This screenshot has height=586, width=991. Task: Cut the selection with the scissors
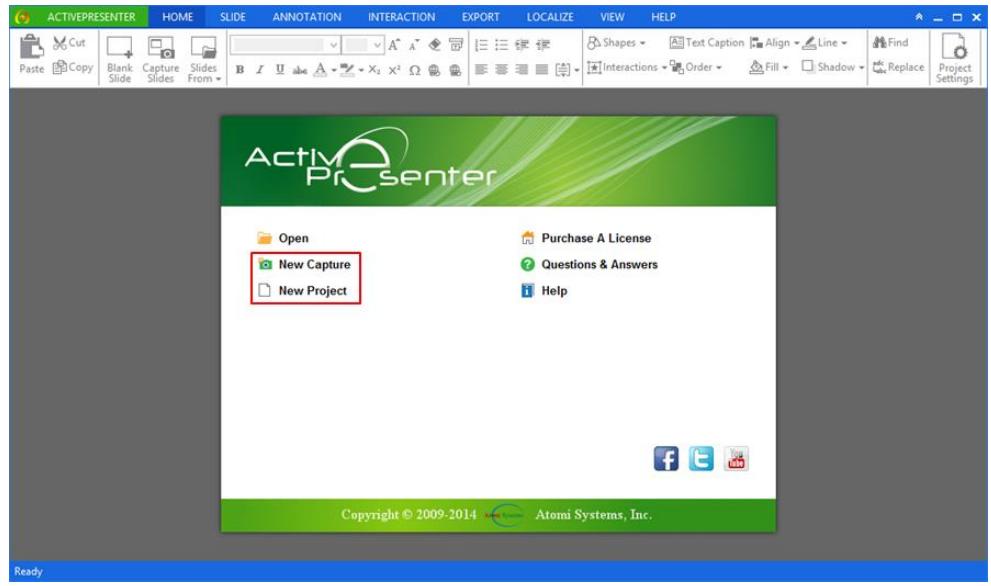pos(69,43)
